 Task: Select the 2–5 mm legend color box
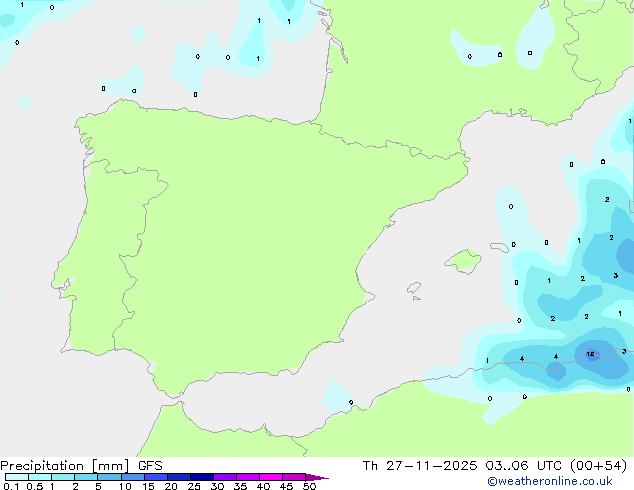[86, 477]
